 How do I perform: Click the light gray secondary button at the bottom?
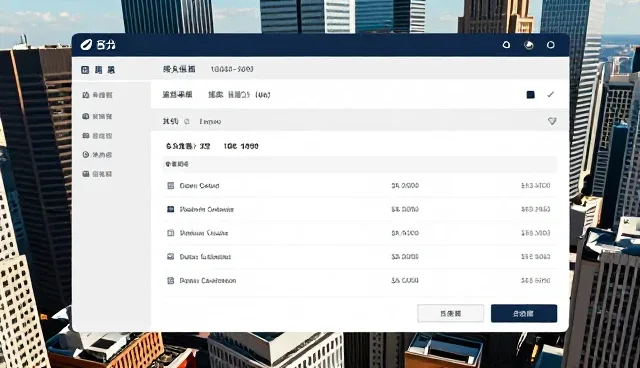click(x=451, y=313)
